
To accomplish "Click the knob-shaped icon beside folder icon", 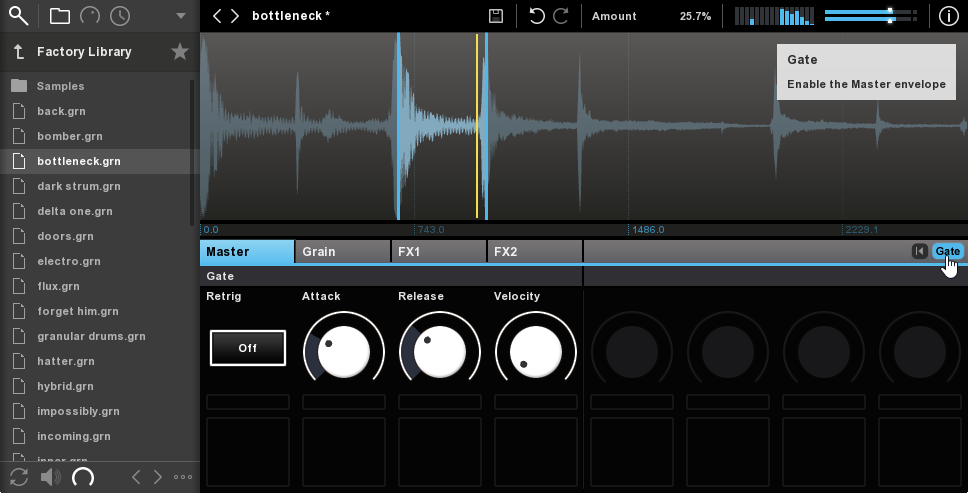I will pyautogui.click(x=90, y=16).
